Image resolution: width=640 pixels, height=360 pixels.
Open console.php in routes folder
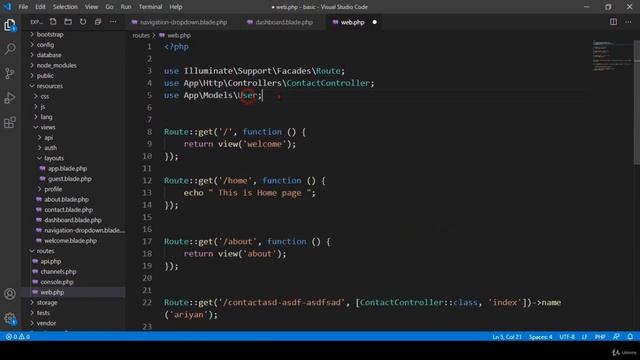[x=57, y=282]
